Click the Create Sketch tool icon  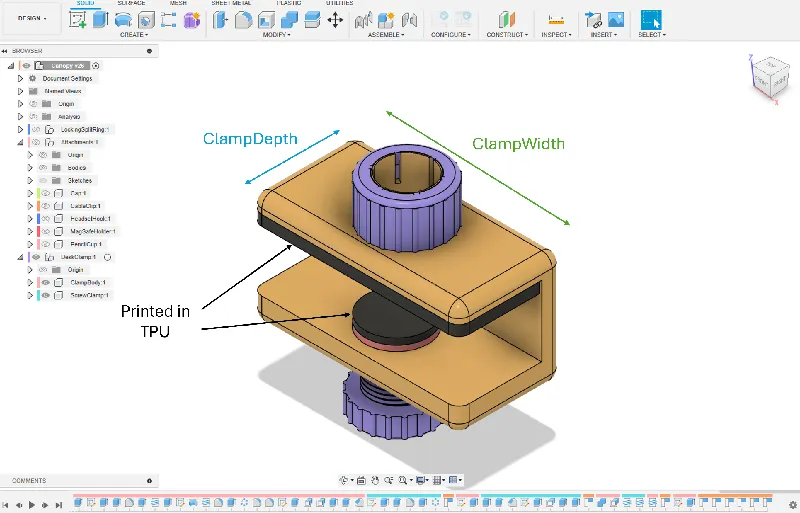(79, 19)
